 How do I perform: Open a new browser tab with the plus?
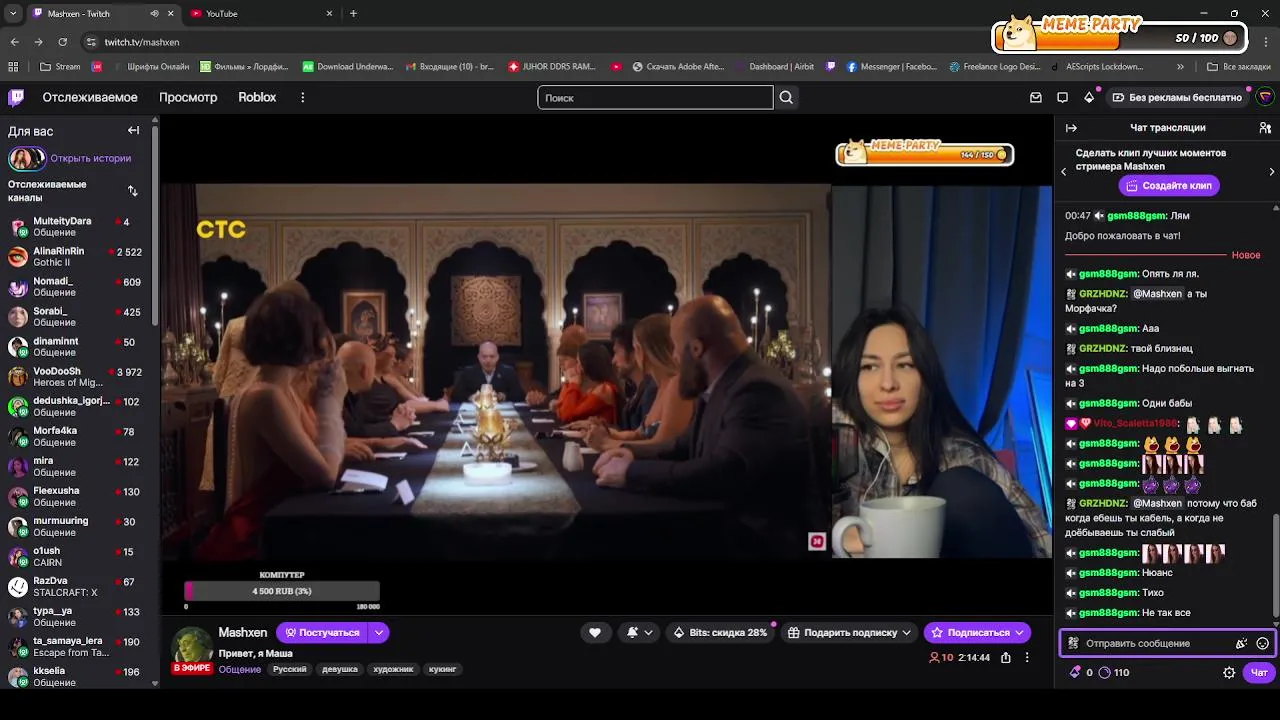(353, 13)
